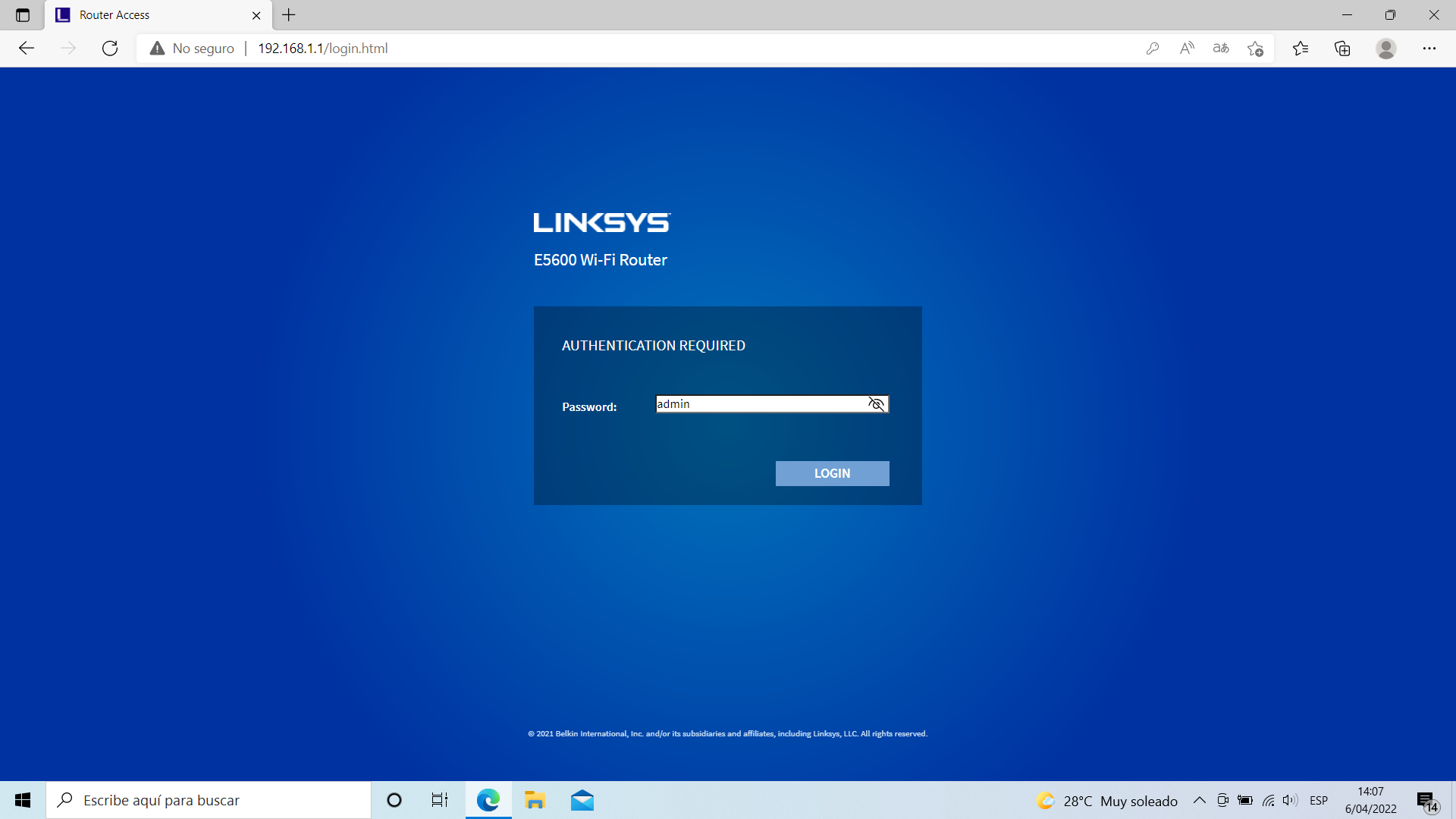The height and width of the screenshot is (819, 1456).
Task: Open Settings and more menu
Action: click(1429, 49)
